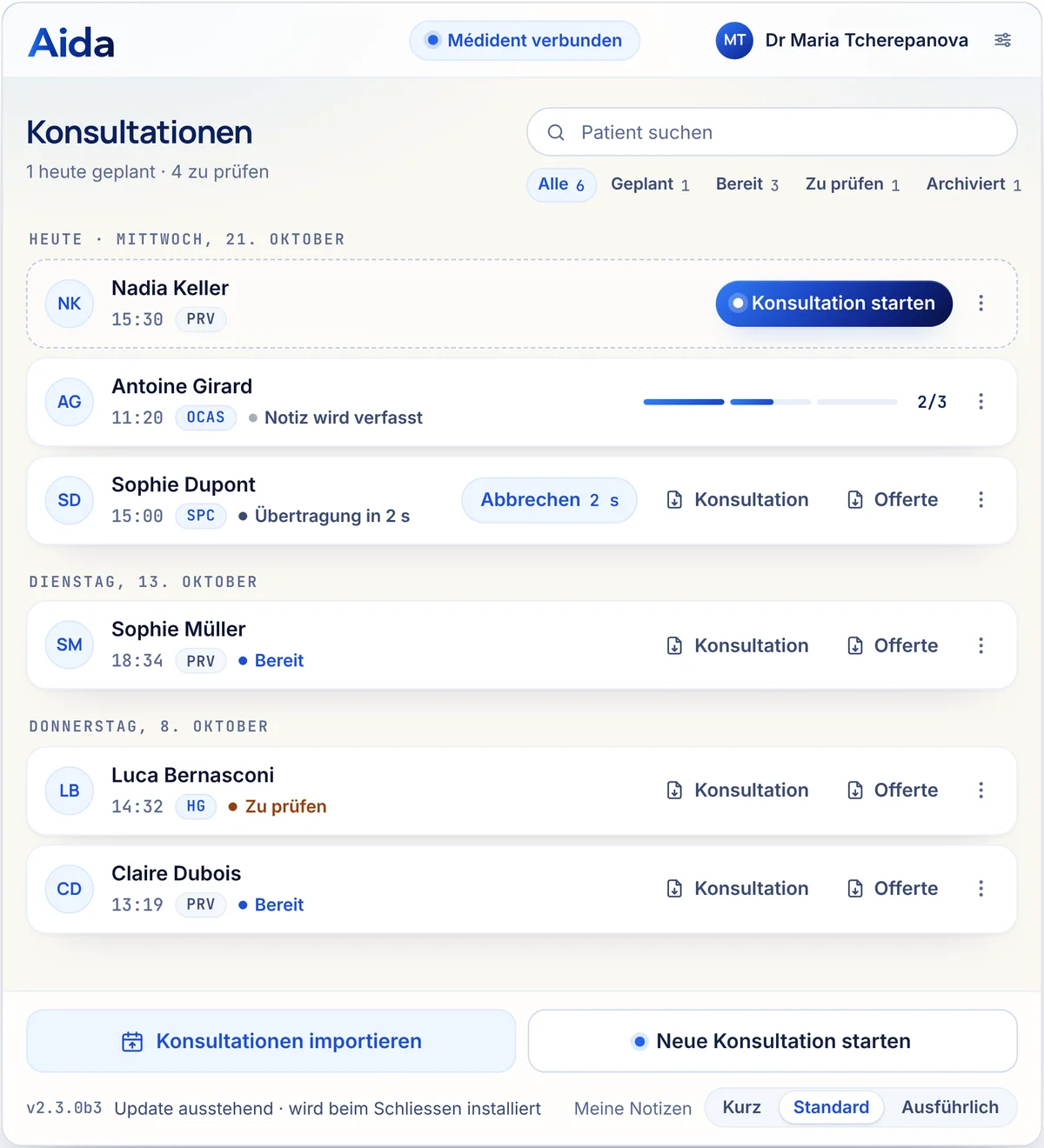Click the Aida logo

(71, 43)
